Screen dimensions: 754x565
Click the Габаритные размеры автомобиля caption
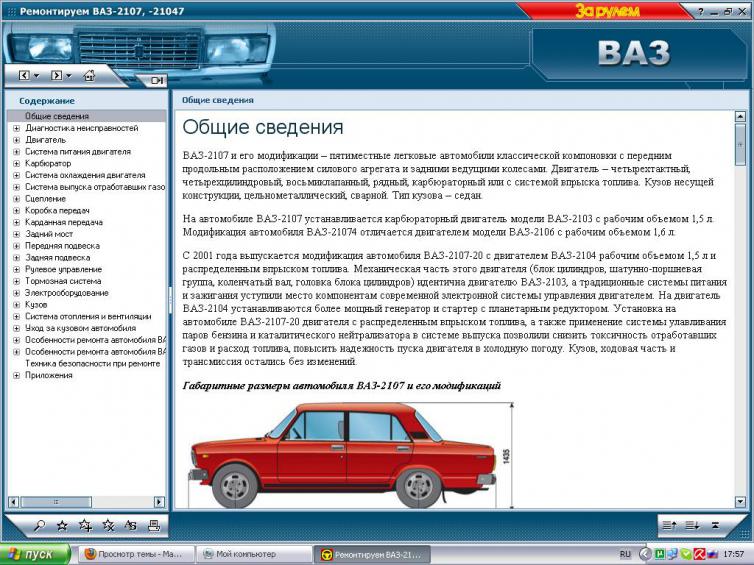tap(341, 386)
